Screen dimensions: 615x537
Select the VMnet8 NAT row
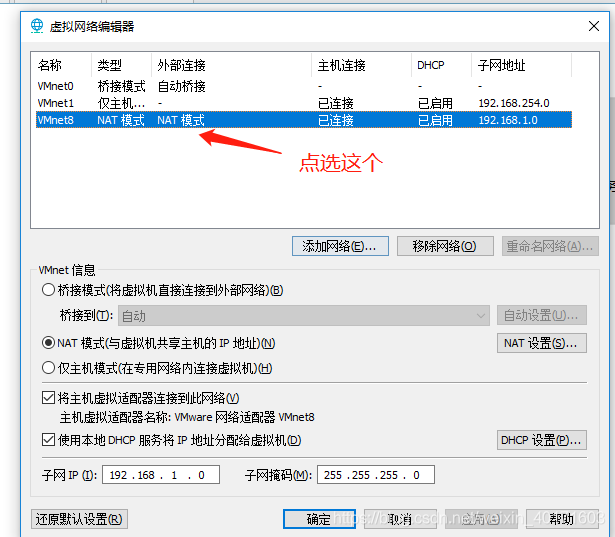coord(304,120)
